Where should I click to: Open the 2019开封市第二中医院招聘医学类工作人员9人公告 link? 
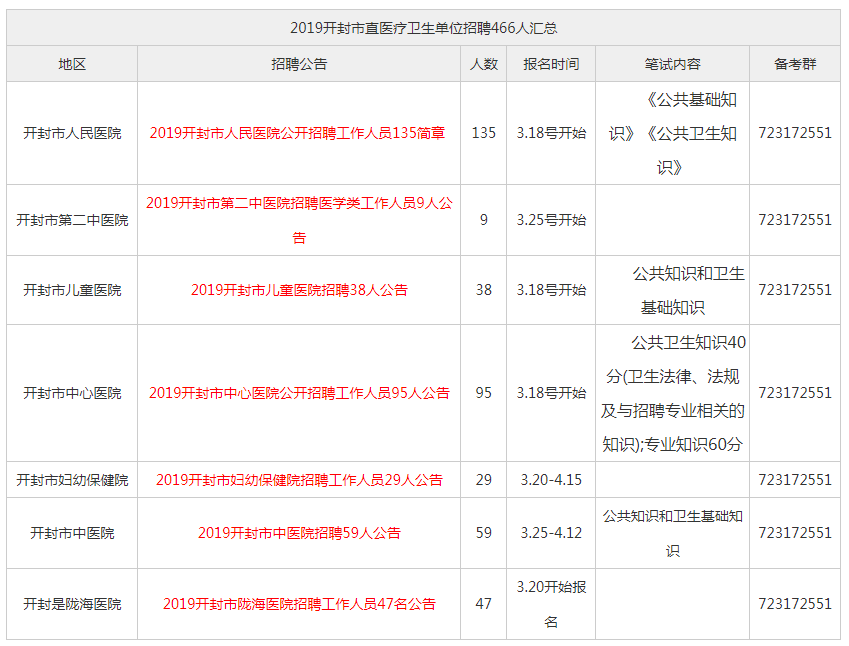(299, 220)
